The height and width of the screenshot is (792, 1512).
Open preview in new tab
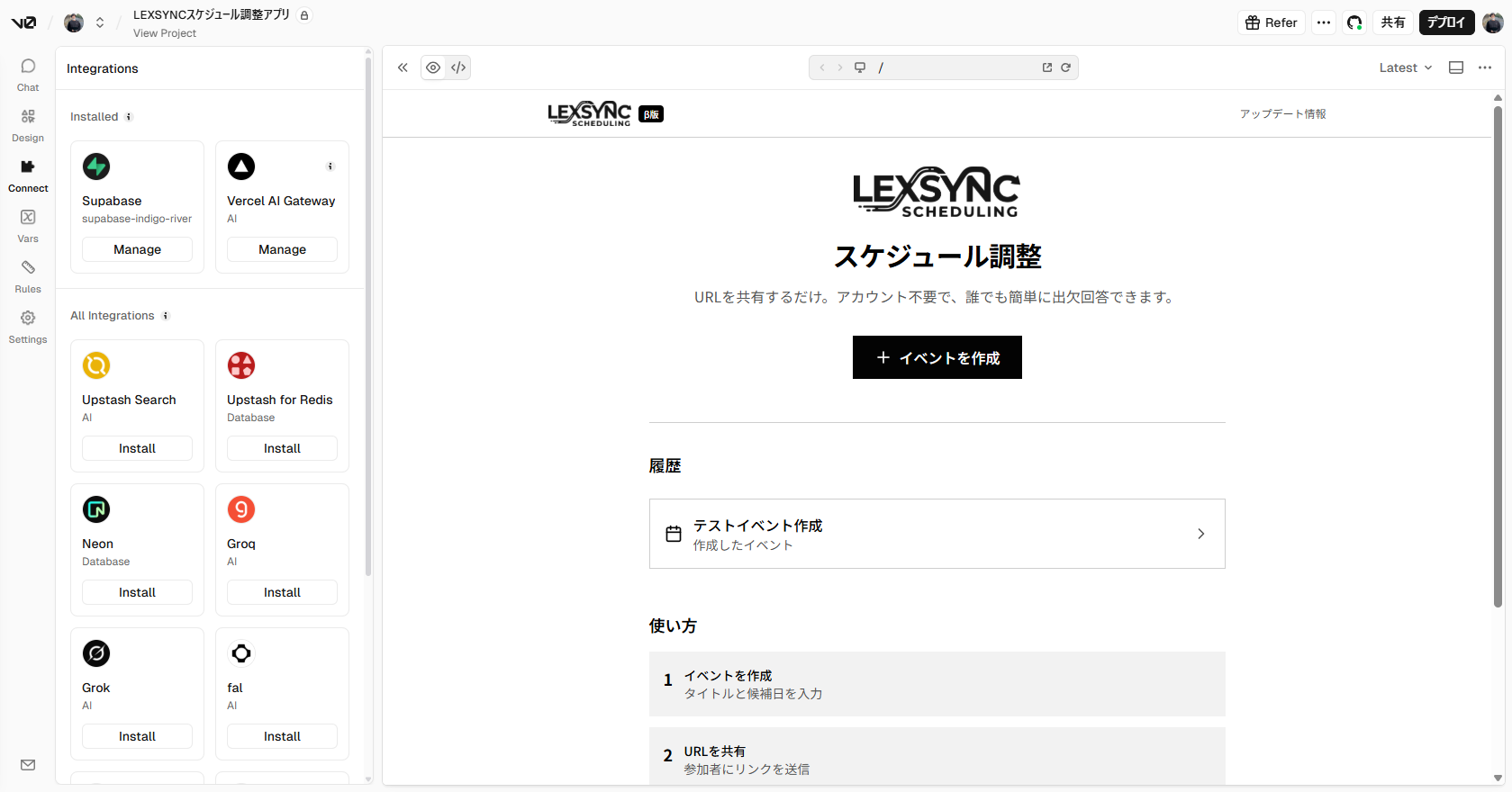click(x=1047, y=67)
